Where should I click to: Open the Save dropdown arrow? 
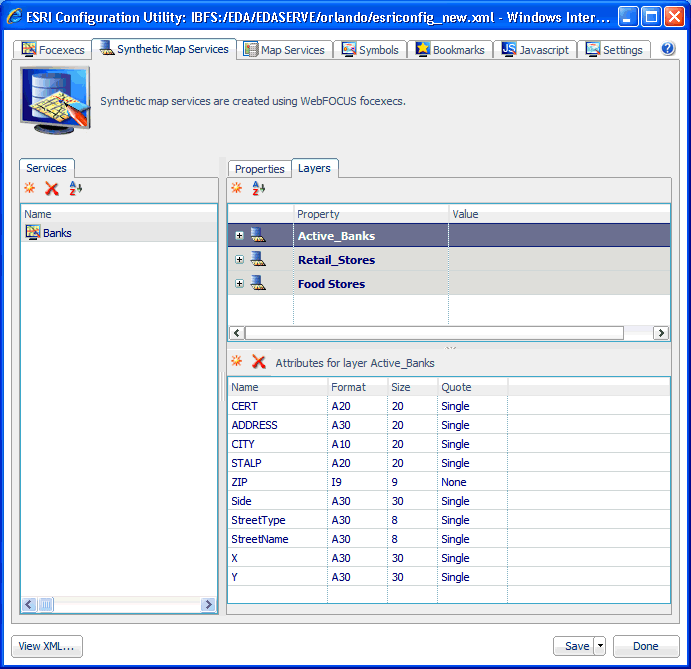click(600, 646)
